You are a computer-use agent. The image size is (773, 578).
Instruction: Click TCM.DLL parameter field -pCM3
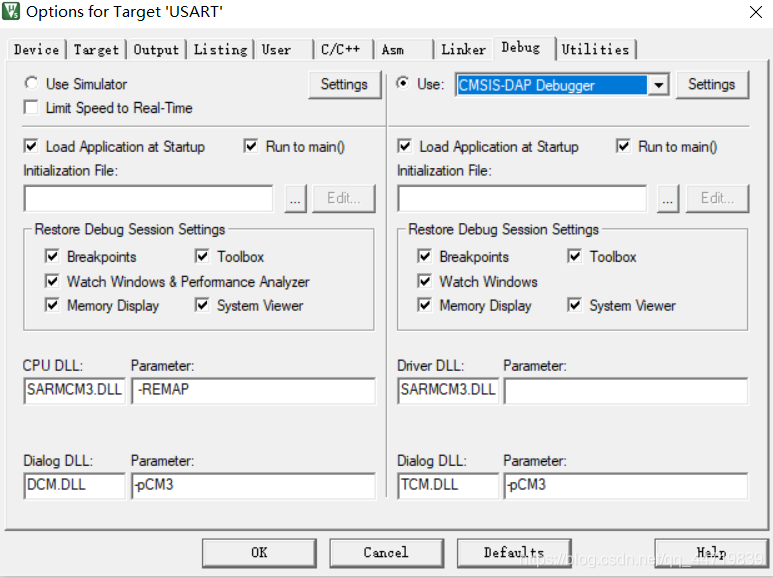(626, 485)
